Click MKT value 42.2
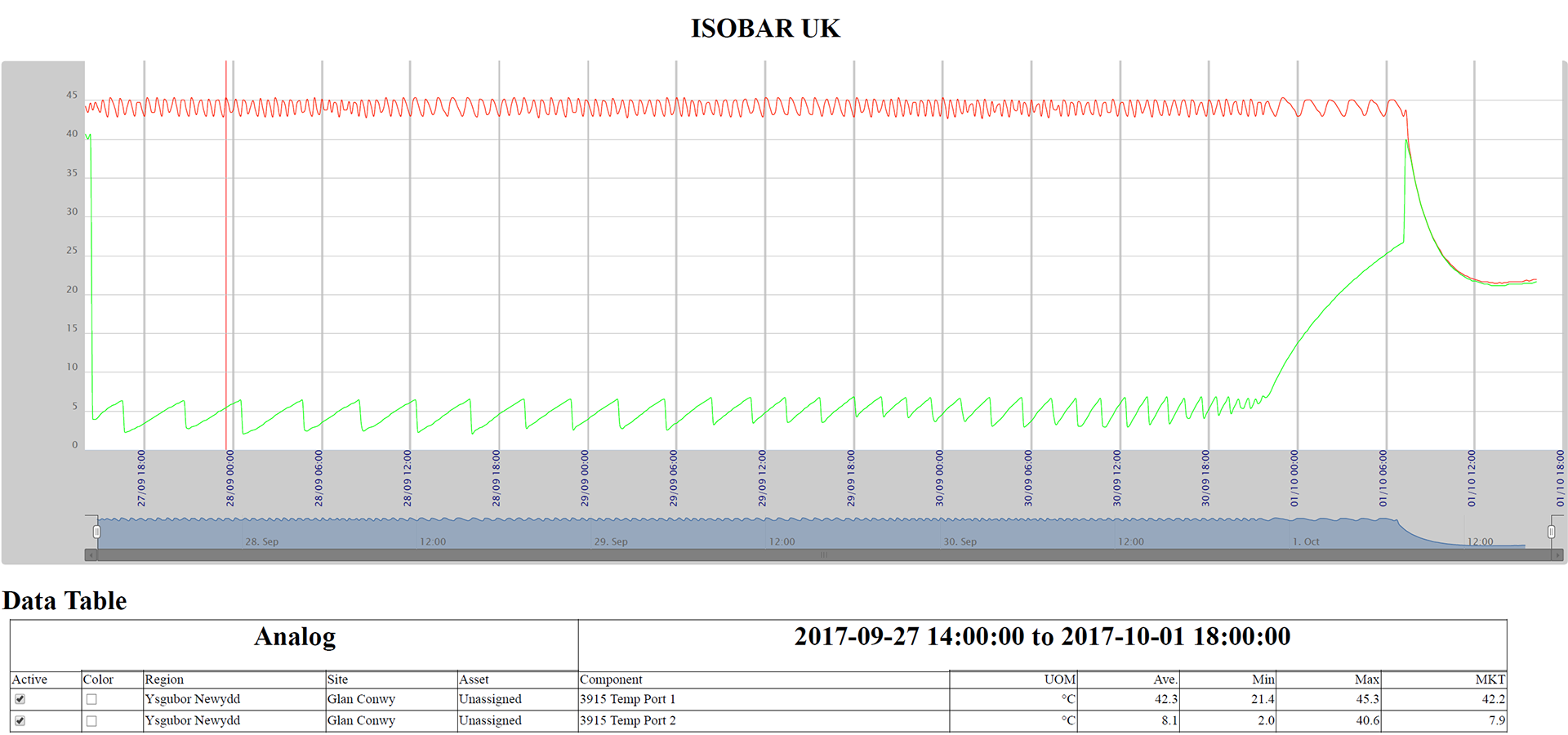This screenshot has width=1568, height=735. 1494,699
